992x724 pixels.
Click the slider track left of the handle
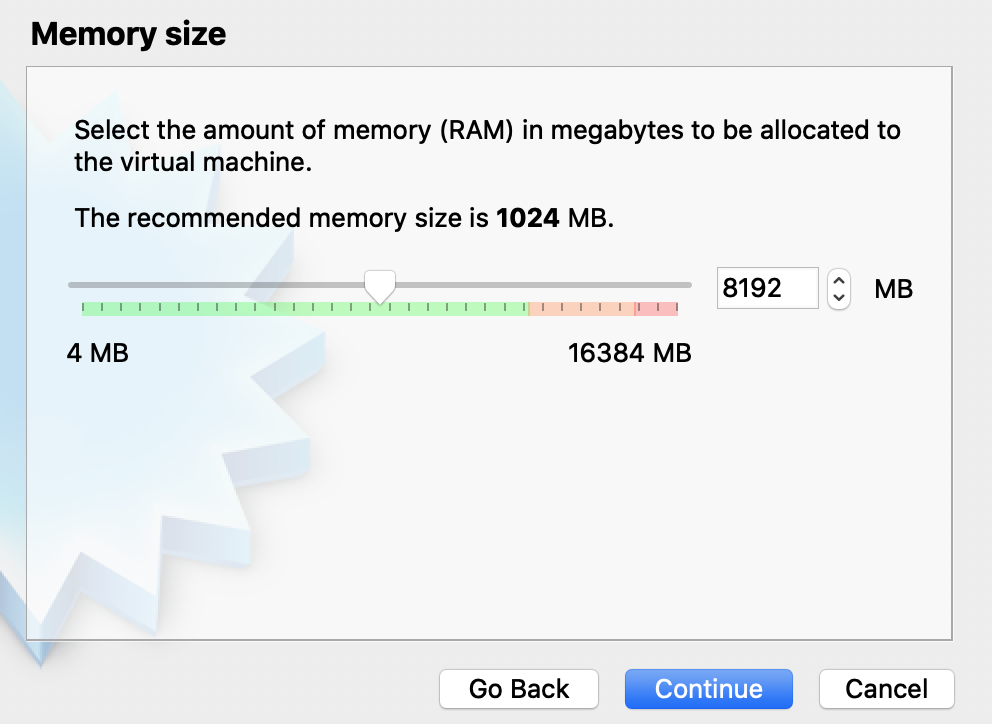point(220,285)
